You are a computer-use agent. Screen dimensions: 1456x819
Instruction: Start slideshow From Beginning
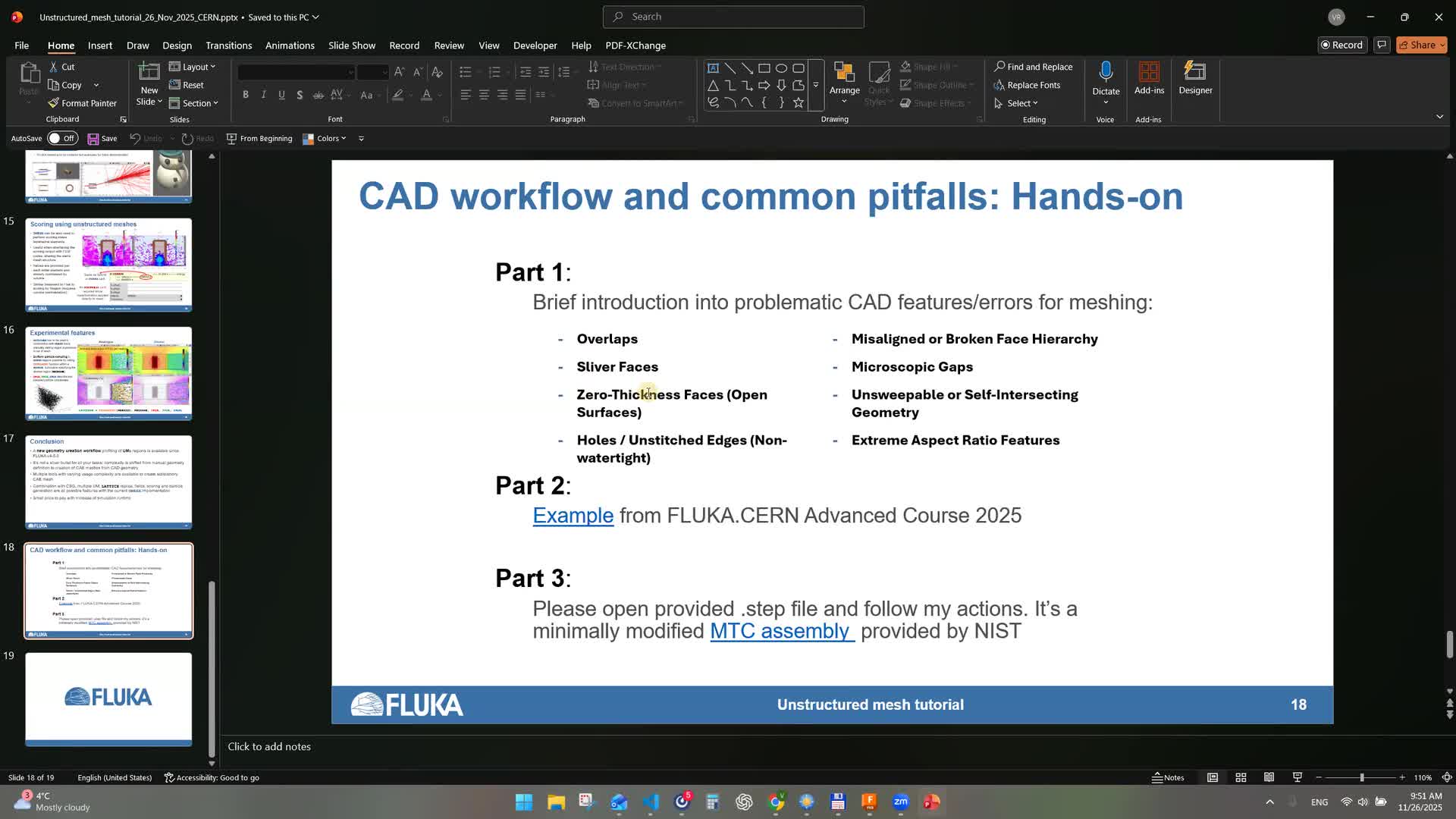tap(259, 139)
